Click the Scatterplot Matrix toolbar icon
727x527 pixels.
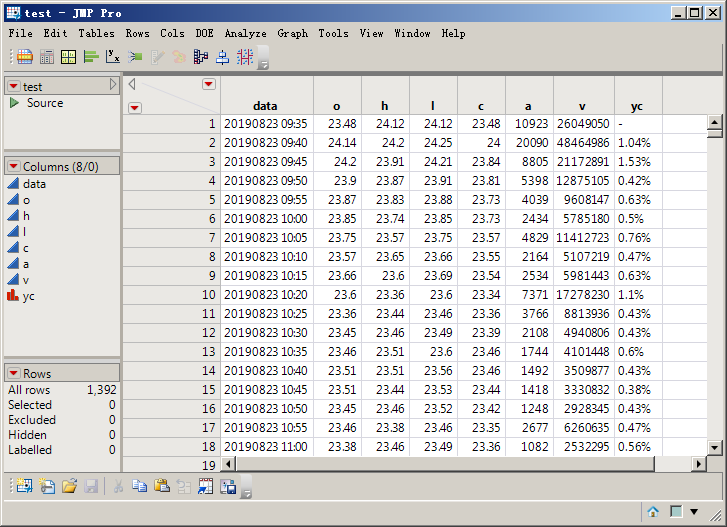tap(245, 57)
